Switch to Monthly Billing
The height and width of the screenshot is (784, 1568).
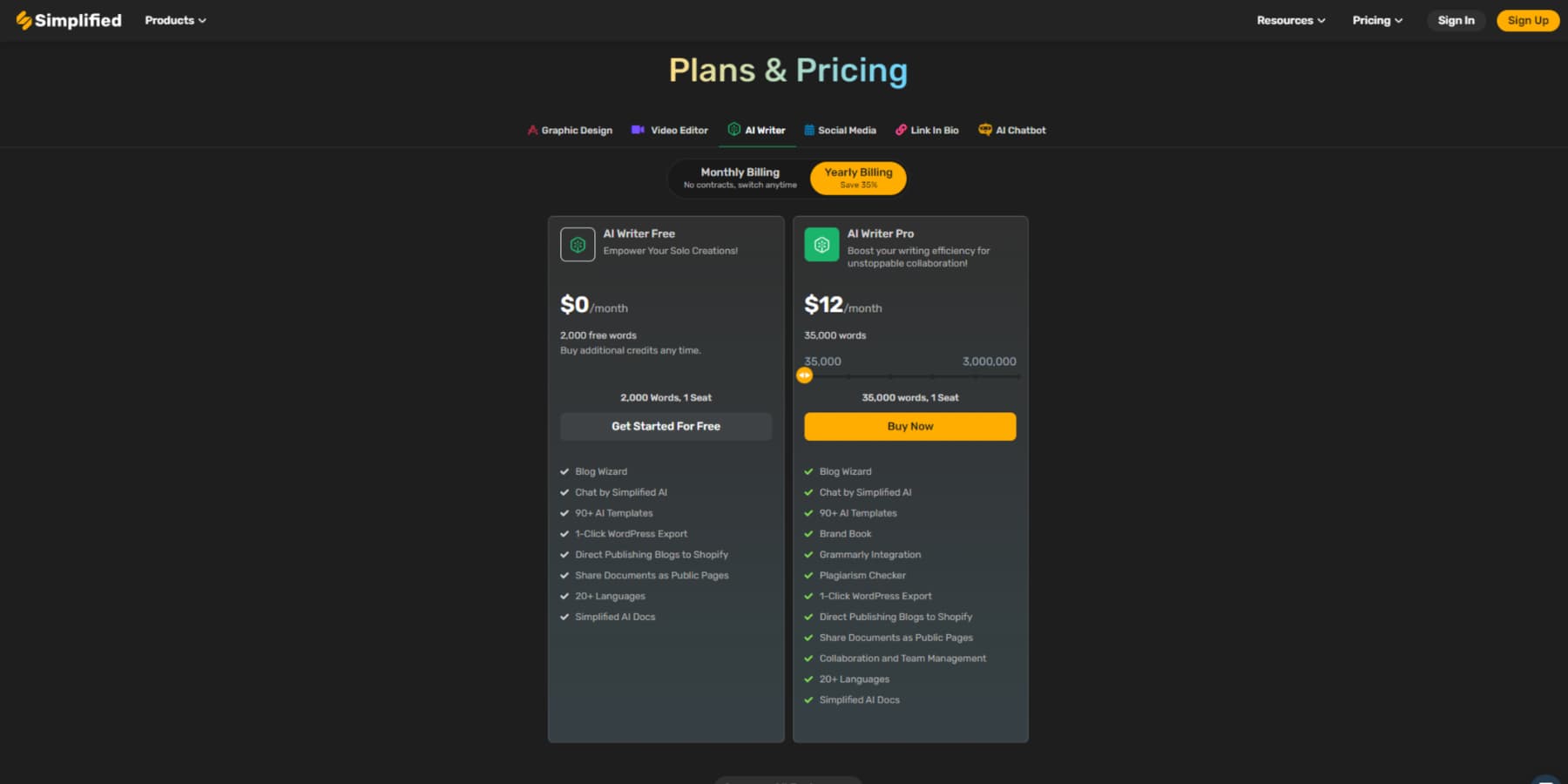click(740, 178)
